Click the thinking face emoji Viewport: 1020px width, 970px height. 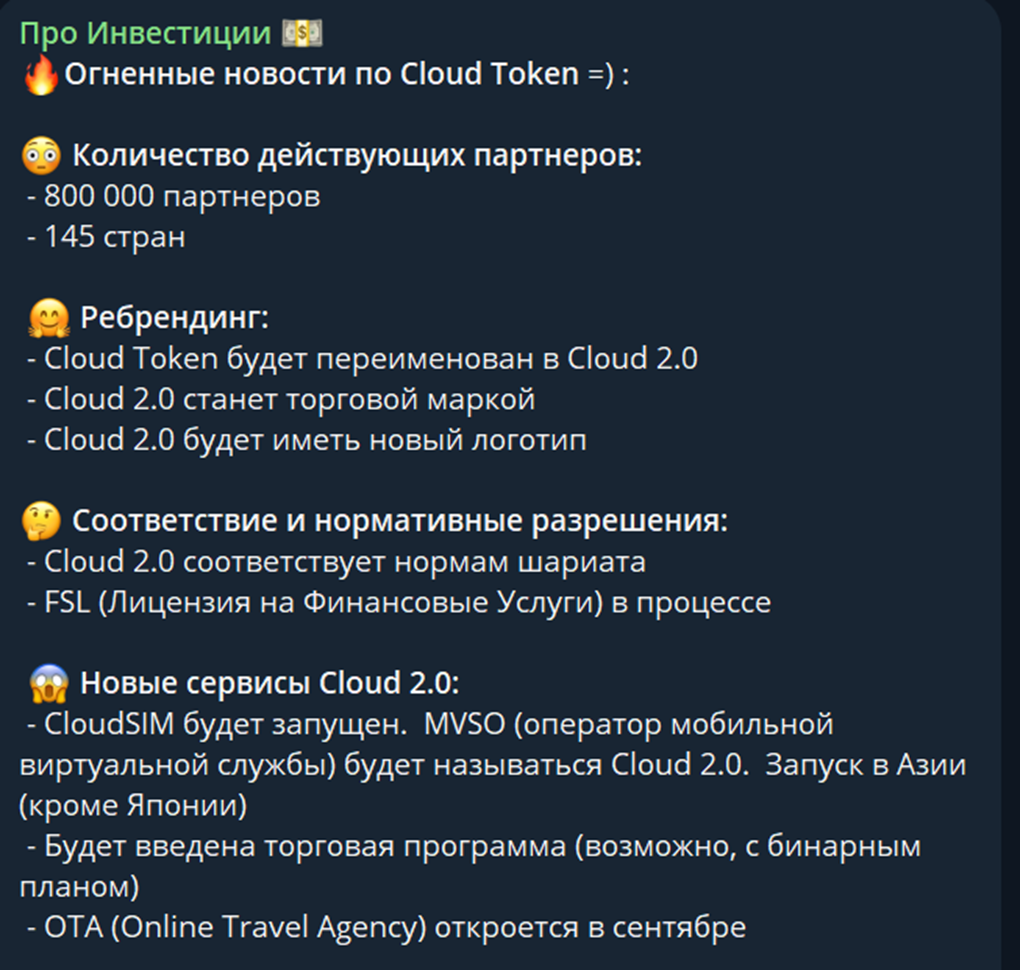41,521
